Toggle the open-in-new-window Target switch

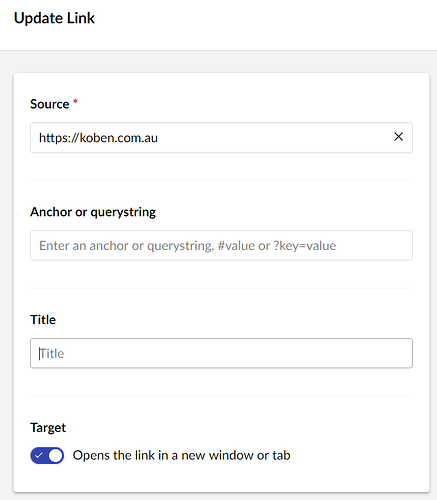(x=47, y=455)
